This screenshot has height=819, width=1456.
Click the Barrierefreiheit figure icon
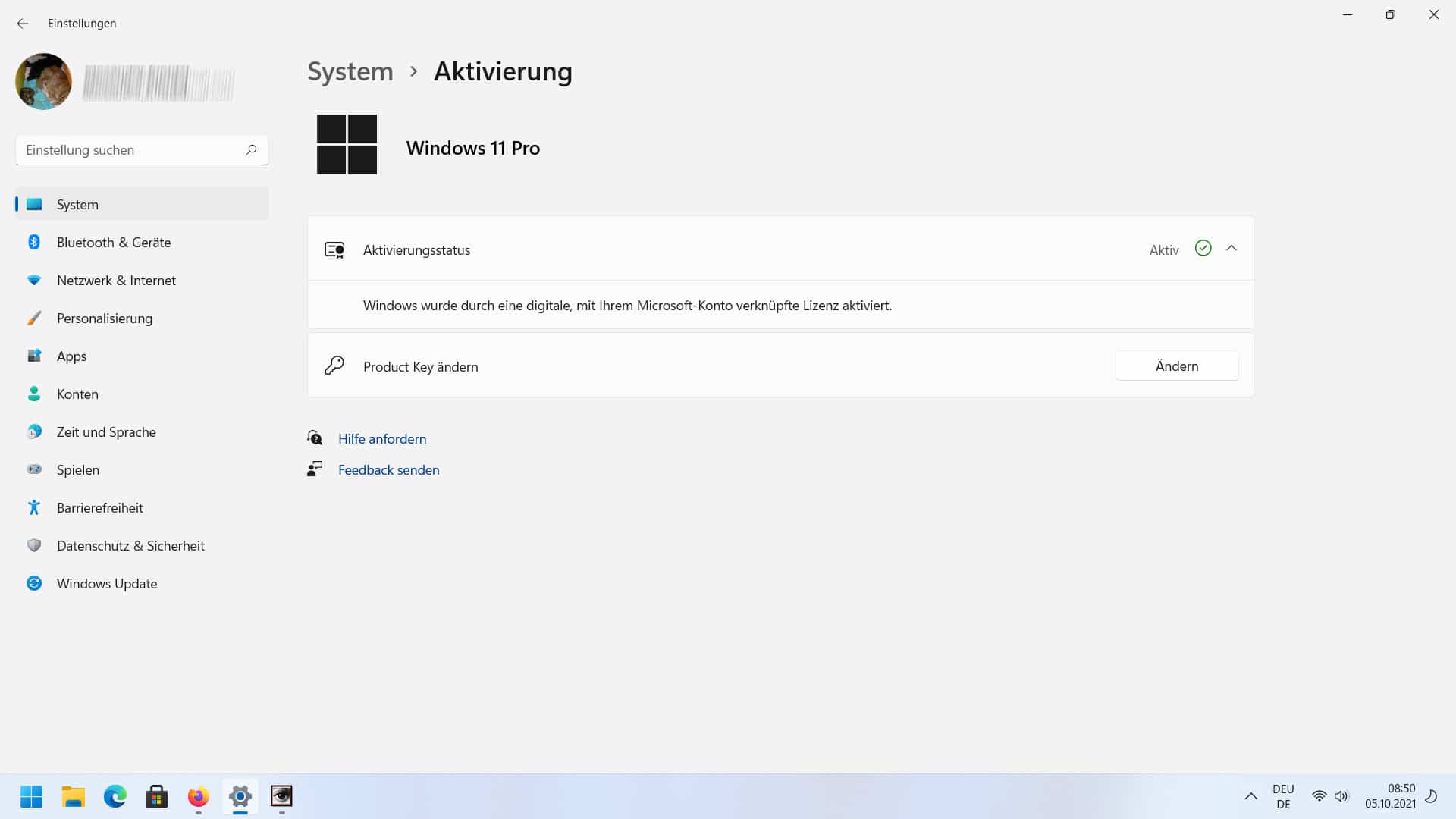(34, 507)
